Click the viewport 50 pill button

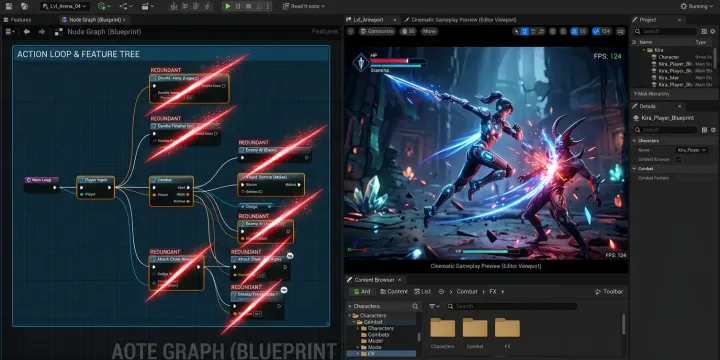click(x=408, y=31)
